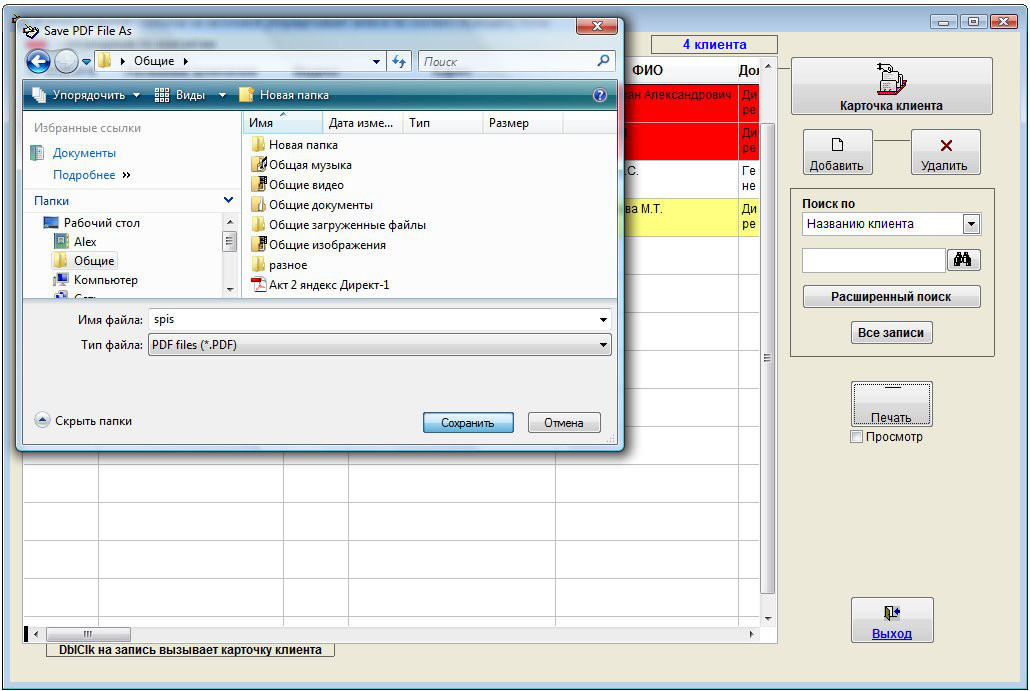
Task: Click the Удалить button in main window
Action: 945,152
